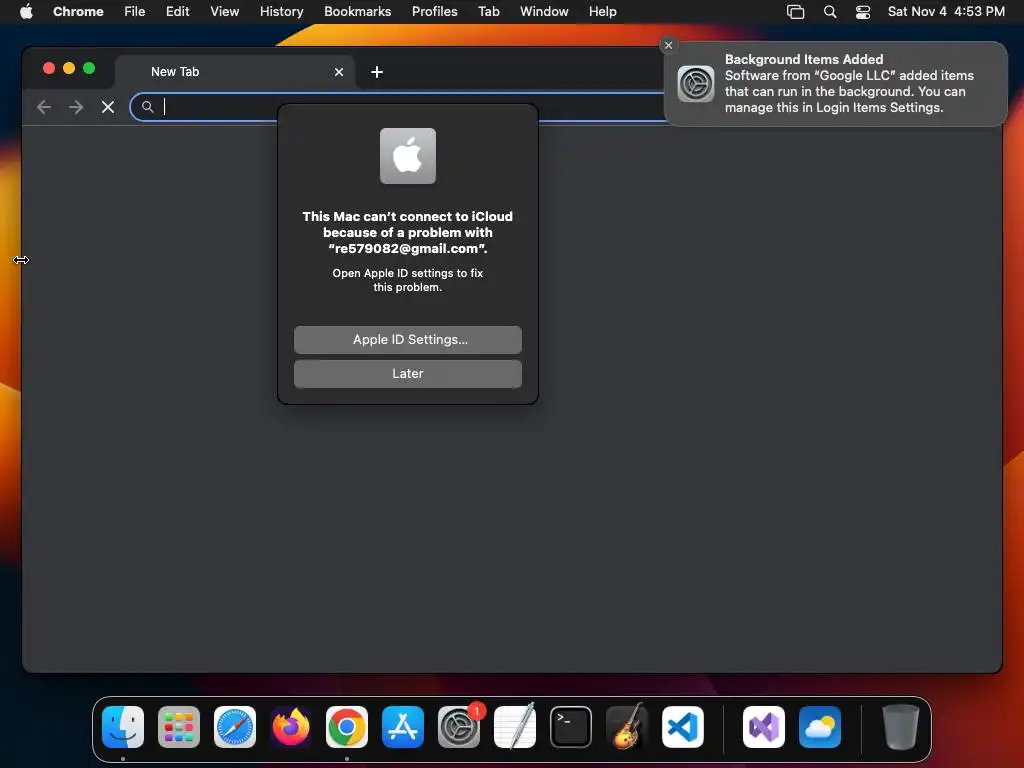1024x768 pixels.
Task: Open the App Store from the dock
Action: coord(403,727)
